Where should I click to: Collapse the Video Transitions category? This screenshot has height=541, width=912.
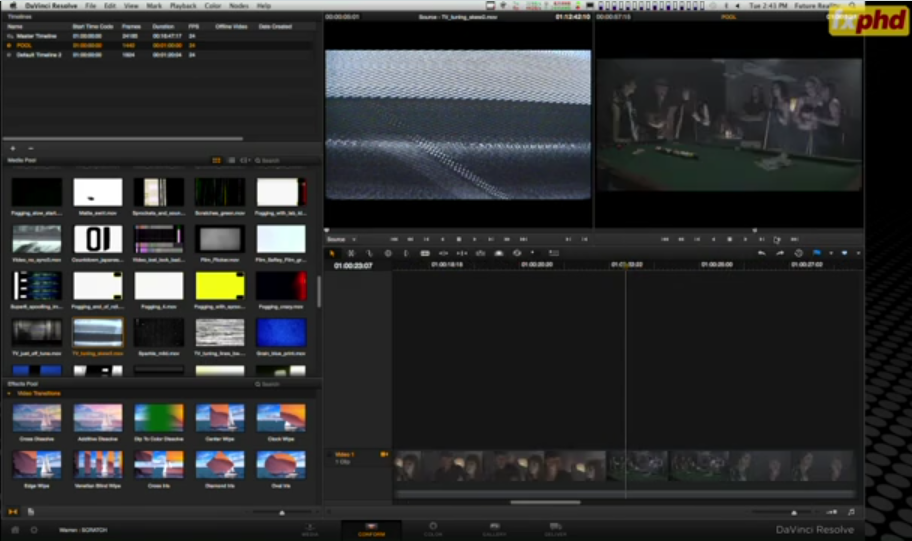pyautogui.click(x=9, y=393)
